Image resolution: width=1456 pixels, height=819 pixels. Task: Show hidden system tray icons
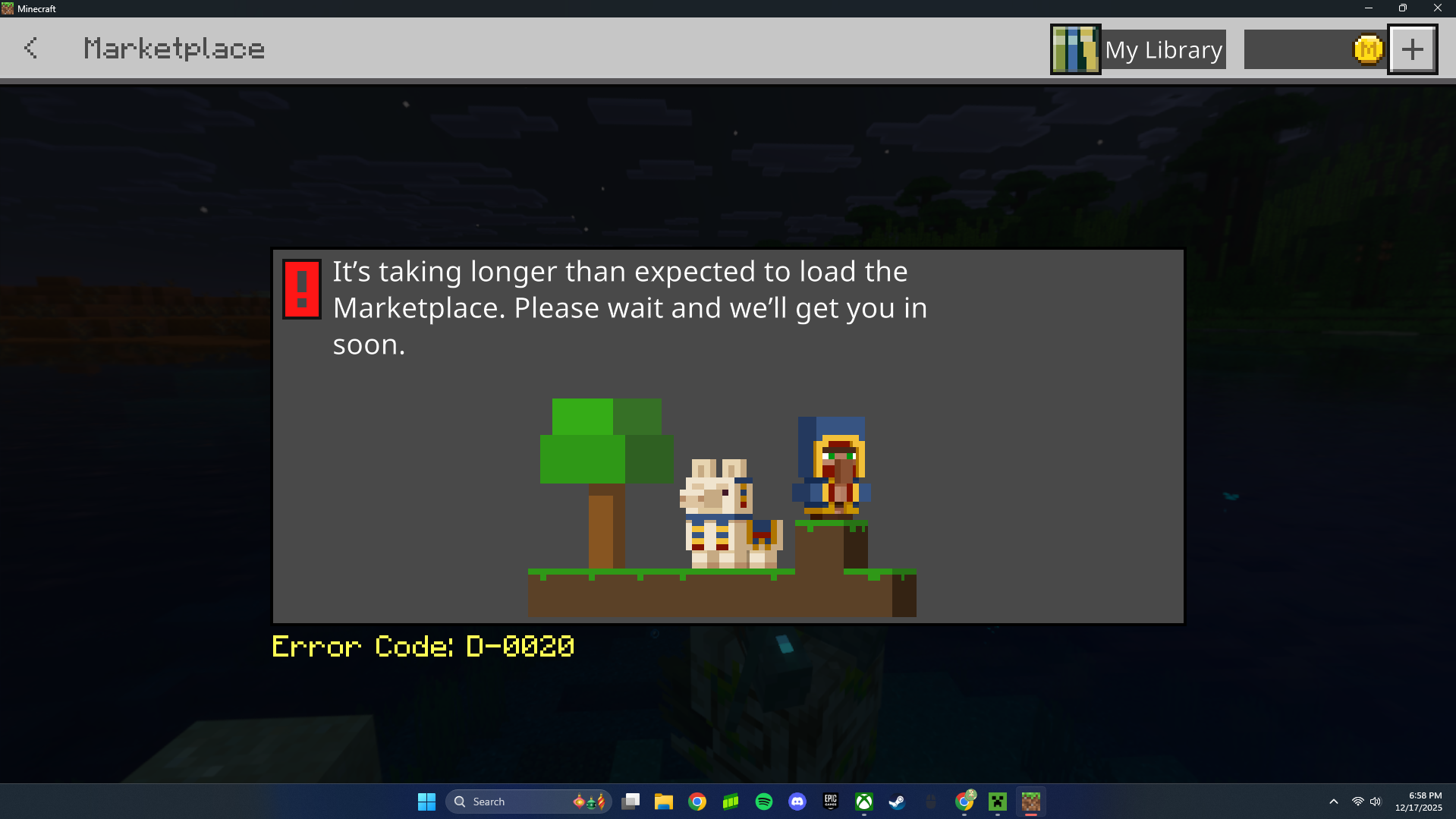pyautogui.click(x=1334, y=802)
